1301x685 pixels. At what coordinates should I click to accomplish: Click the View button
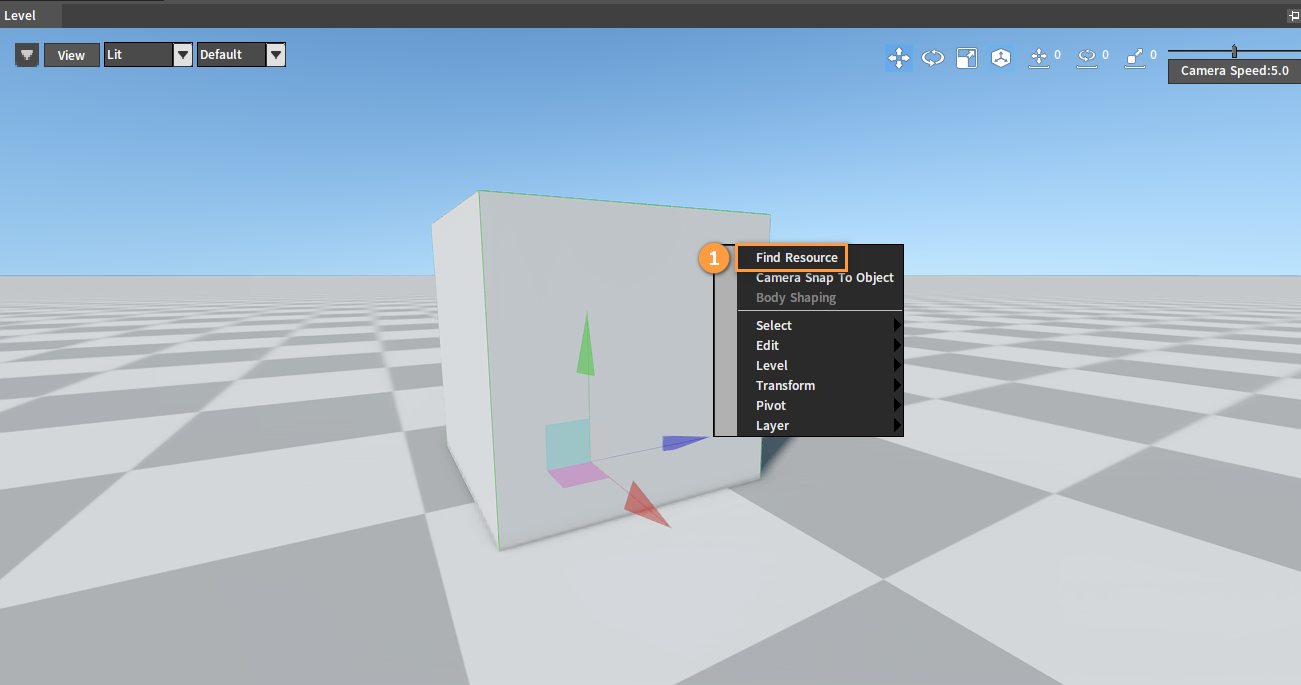tap(71, 55)
